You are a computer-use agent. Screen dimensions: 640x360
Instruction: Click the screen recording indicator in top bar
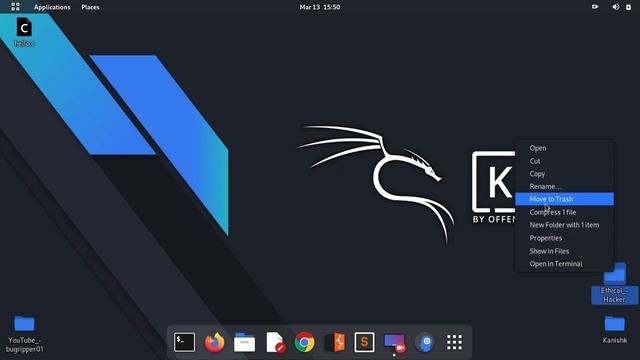click(595, 7)
